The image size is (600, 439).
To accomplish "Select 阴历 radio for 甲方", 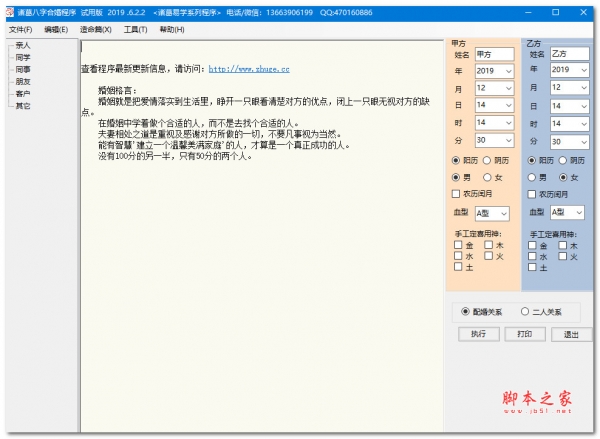I will (x=489, y=160).
